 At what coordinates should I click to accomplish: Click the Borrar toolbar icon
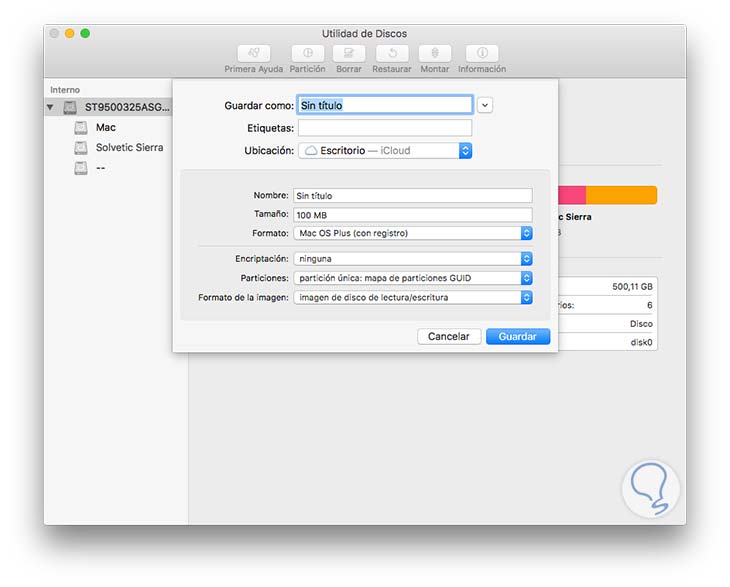pos(349,53)
